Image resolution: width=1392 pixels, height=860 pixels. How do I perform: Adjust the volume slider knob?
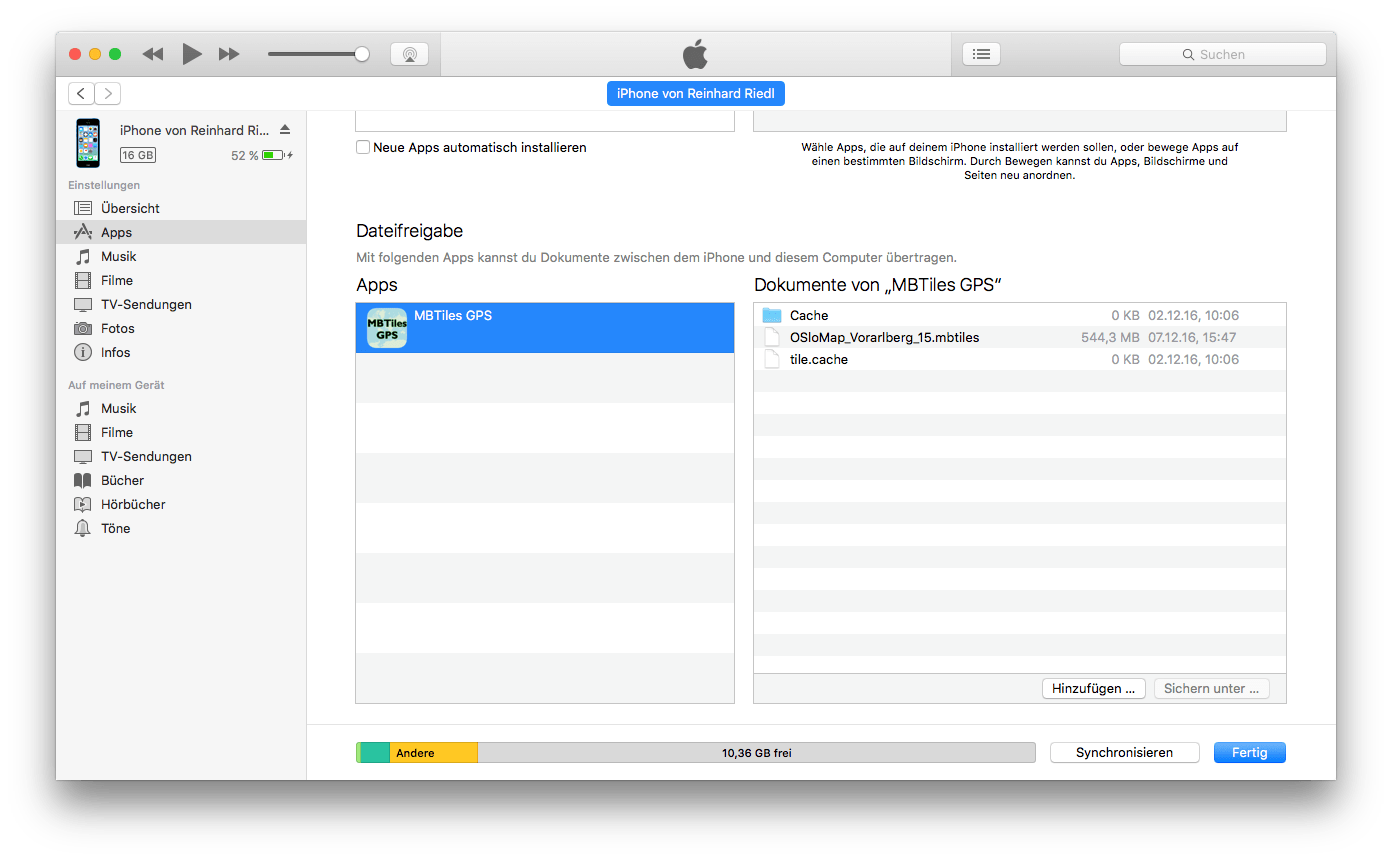click(362, 54)
